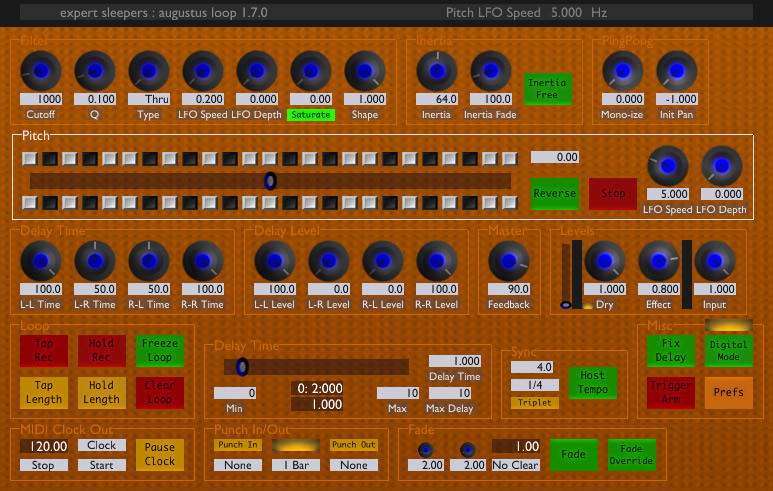Click the Trigger Arm button
773x491 pixels.
[x=670, y=392]
